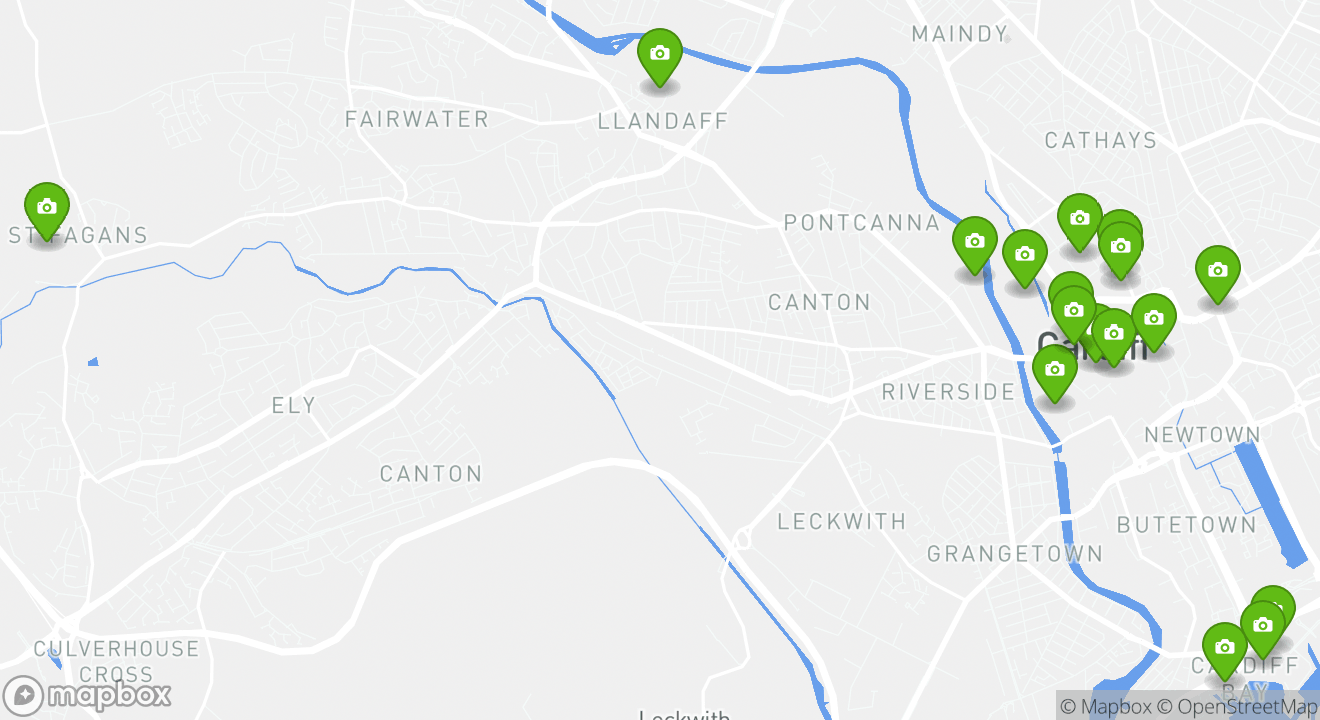Open the camera marker at St Fagans
This screenshot has height=720, width=1320.
tap(46, 210)
